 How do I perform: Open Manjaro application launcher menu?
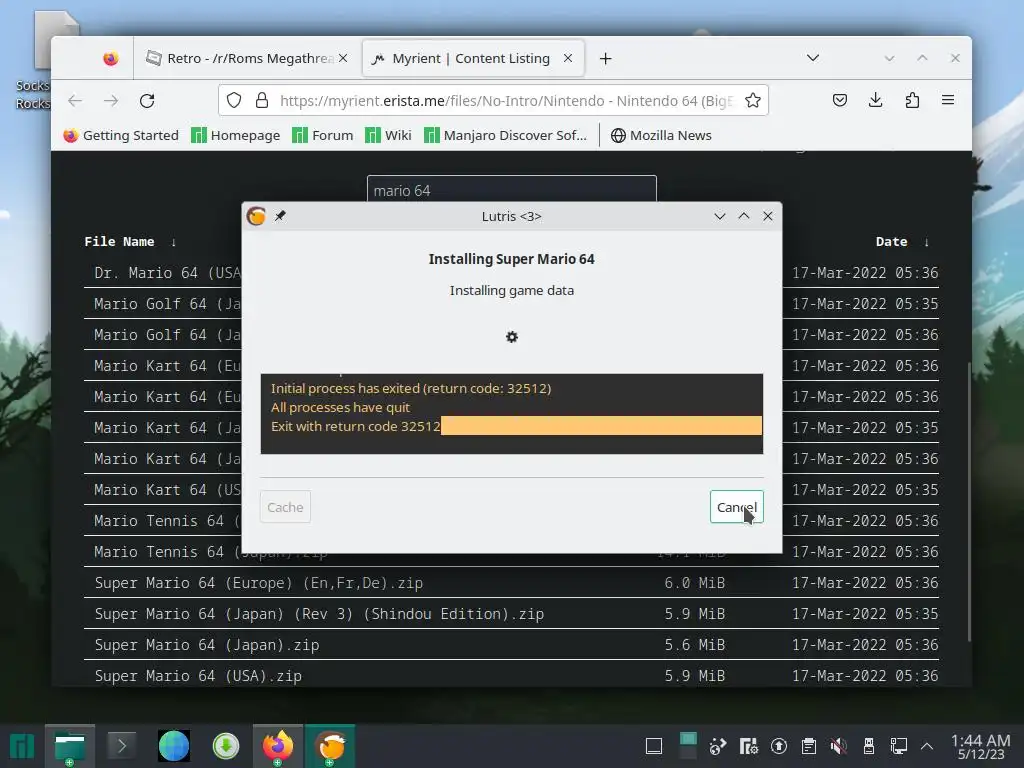tap(22, 746)
